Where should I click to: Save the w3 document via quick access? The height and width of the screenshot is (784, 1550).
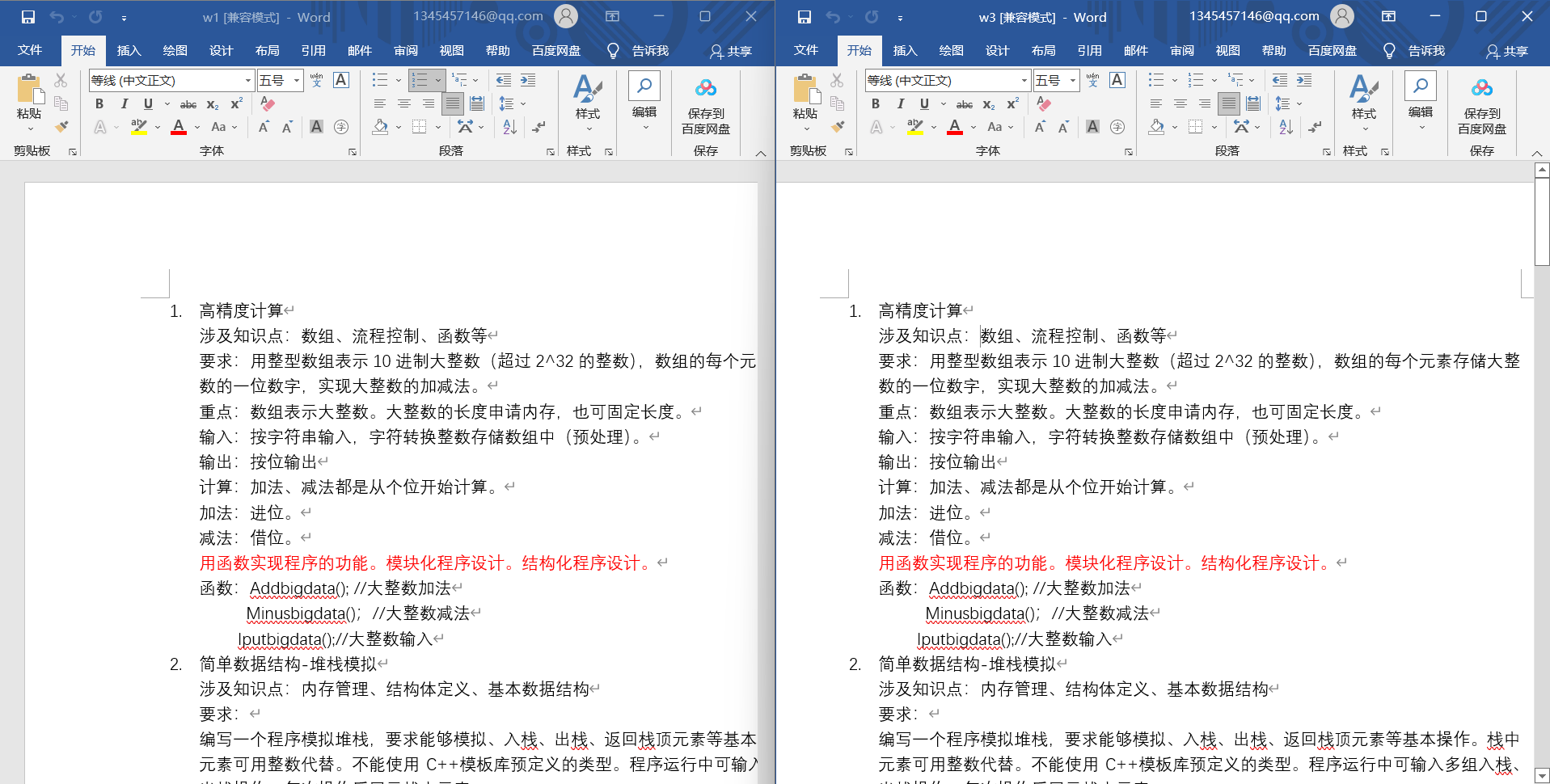(805, 17)
